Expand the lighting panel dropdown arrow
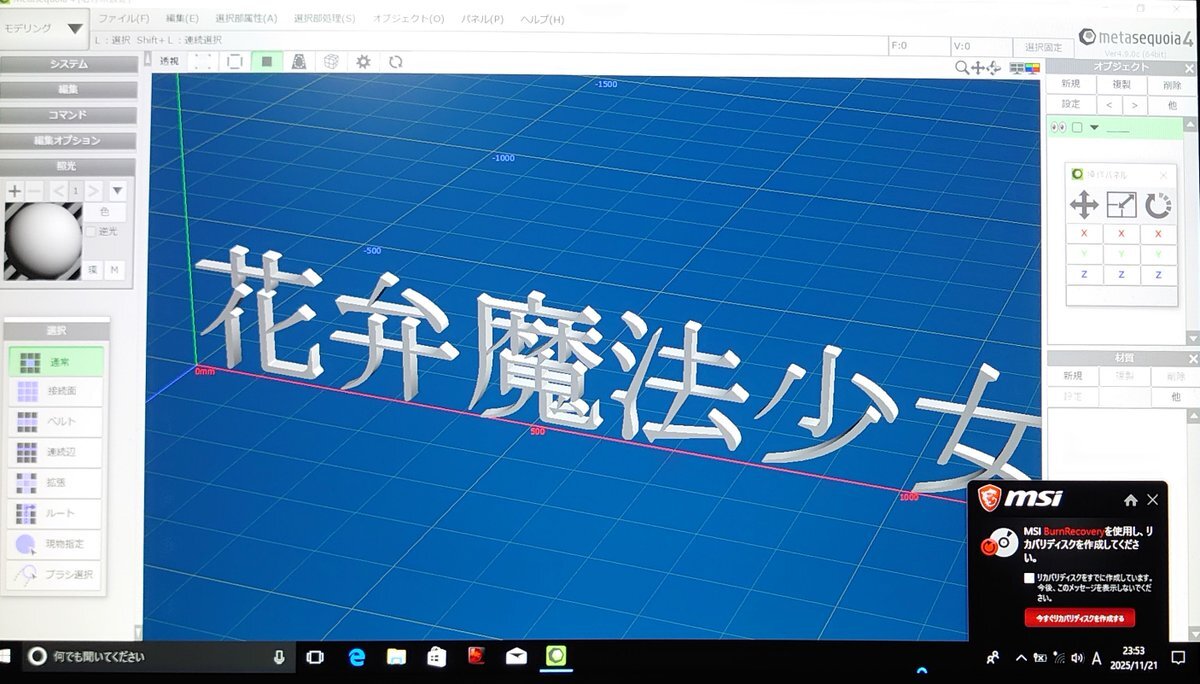The height and width of the screenshot is (684, 1200). [117, 190]
